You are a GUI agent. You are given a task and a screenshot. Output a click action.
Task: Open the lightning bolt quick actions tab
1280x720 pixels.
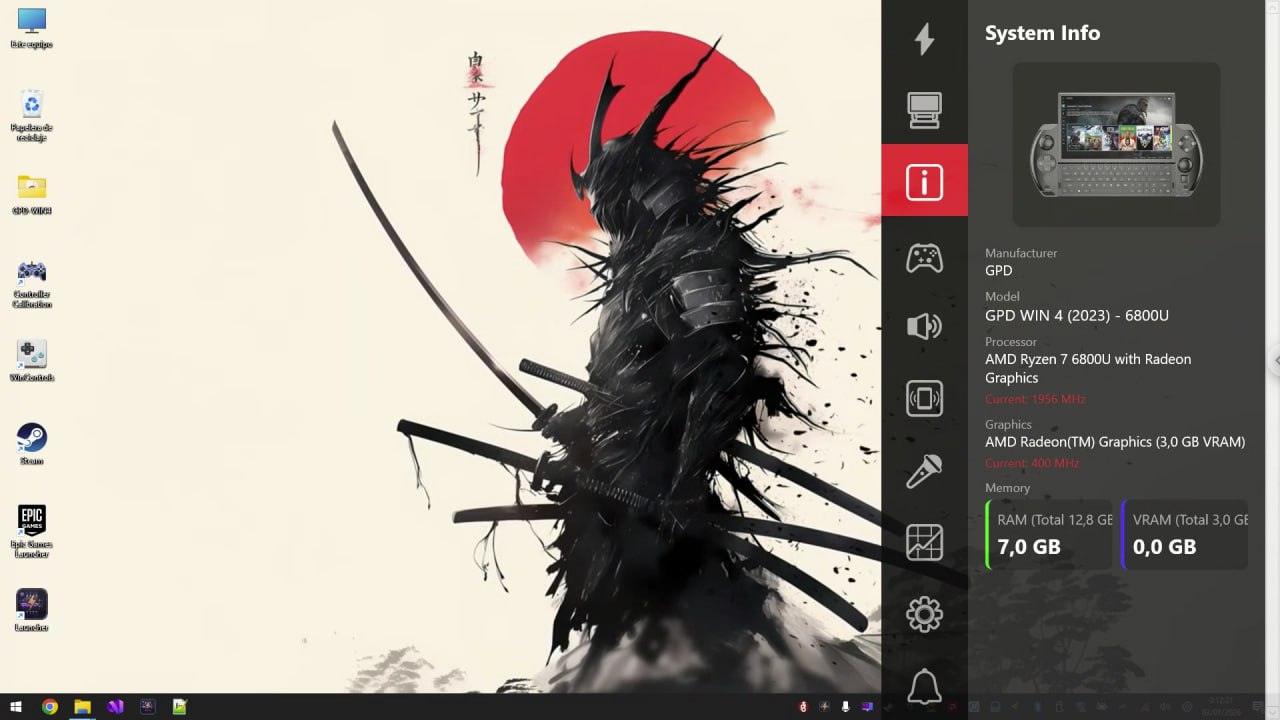(924, 39)
